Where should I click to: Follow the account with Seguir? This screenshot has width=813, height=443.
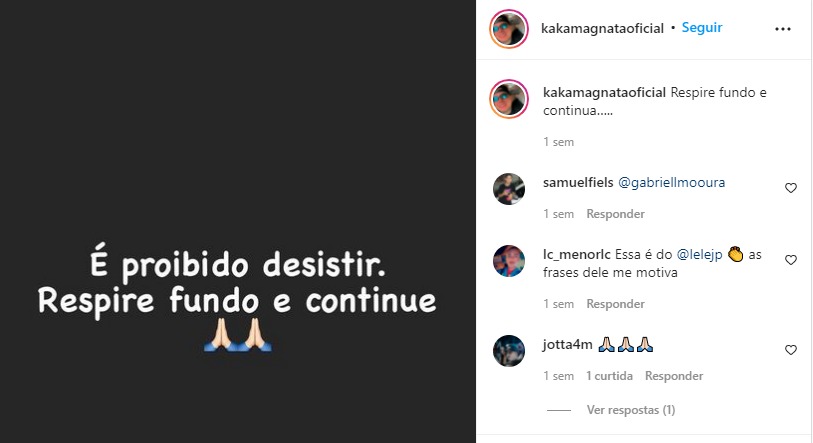pos(702,27)
